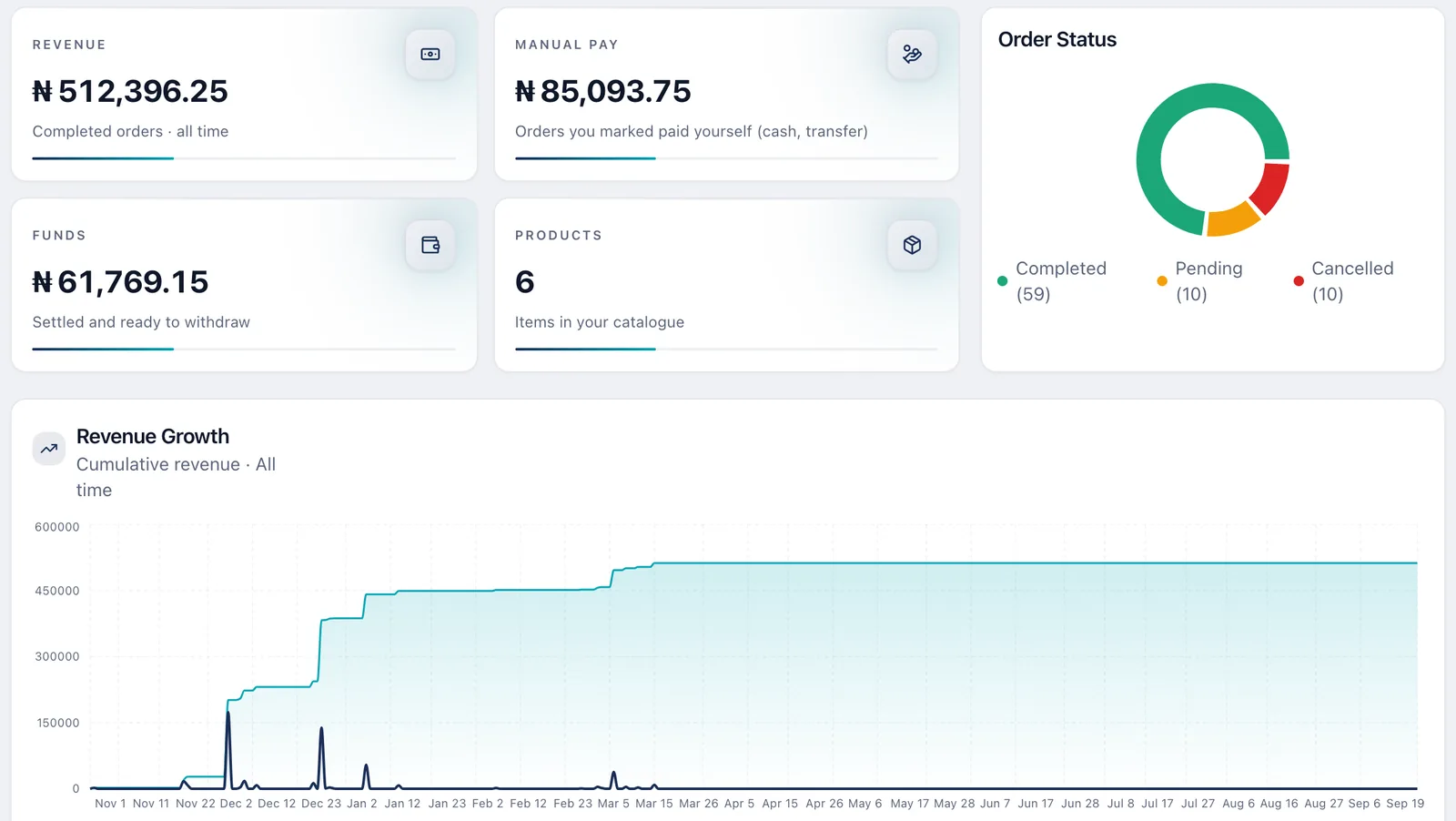This screenshot has width=1456, height=821.
Task: Click the 300000 y-axis label
Action: click(x=57, y=656)
